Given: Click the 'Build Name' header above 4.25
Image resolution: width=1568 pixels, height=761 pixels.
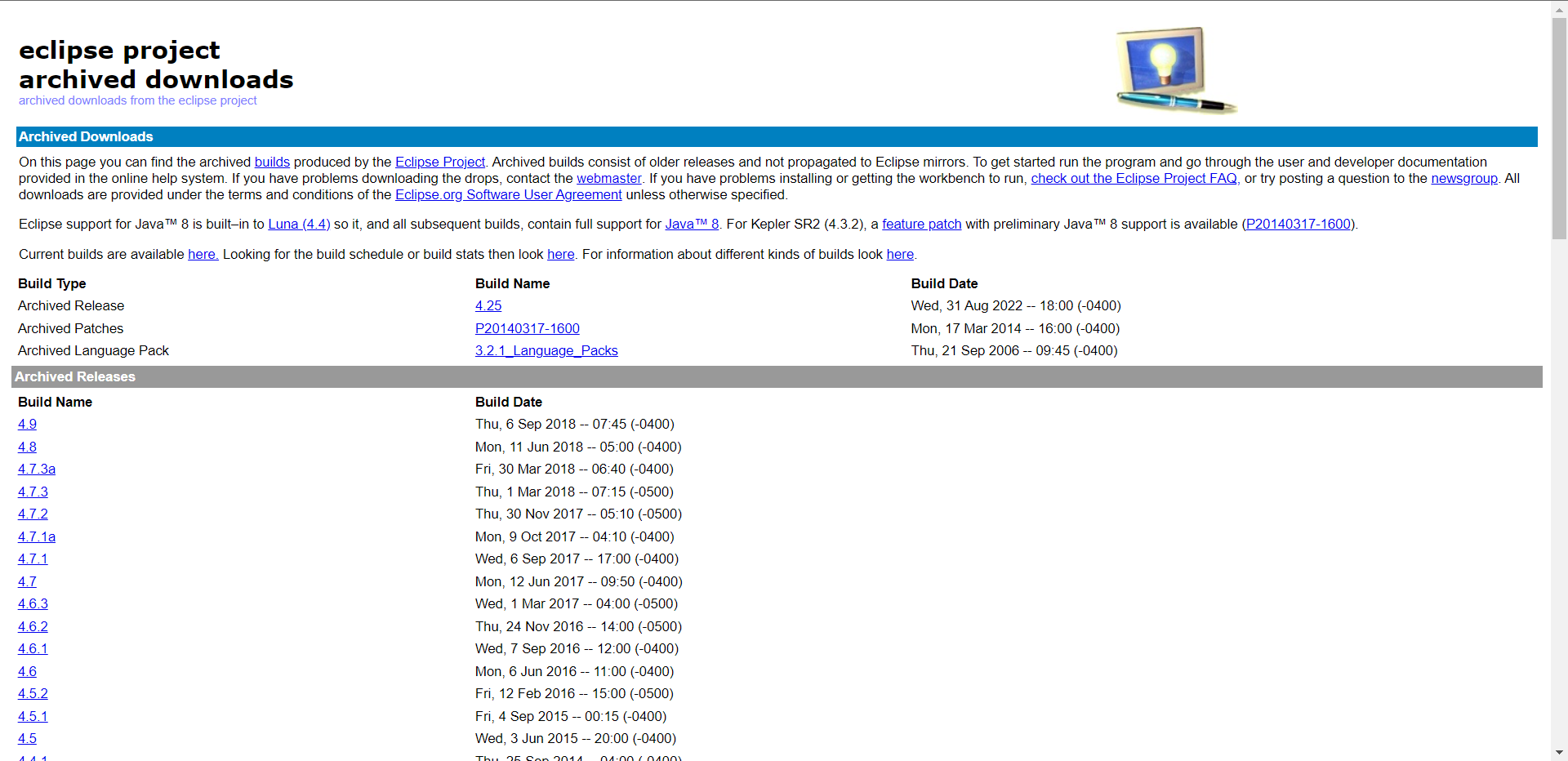Looking at the screenshot, I should (x=512, y=283).
